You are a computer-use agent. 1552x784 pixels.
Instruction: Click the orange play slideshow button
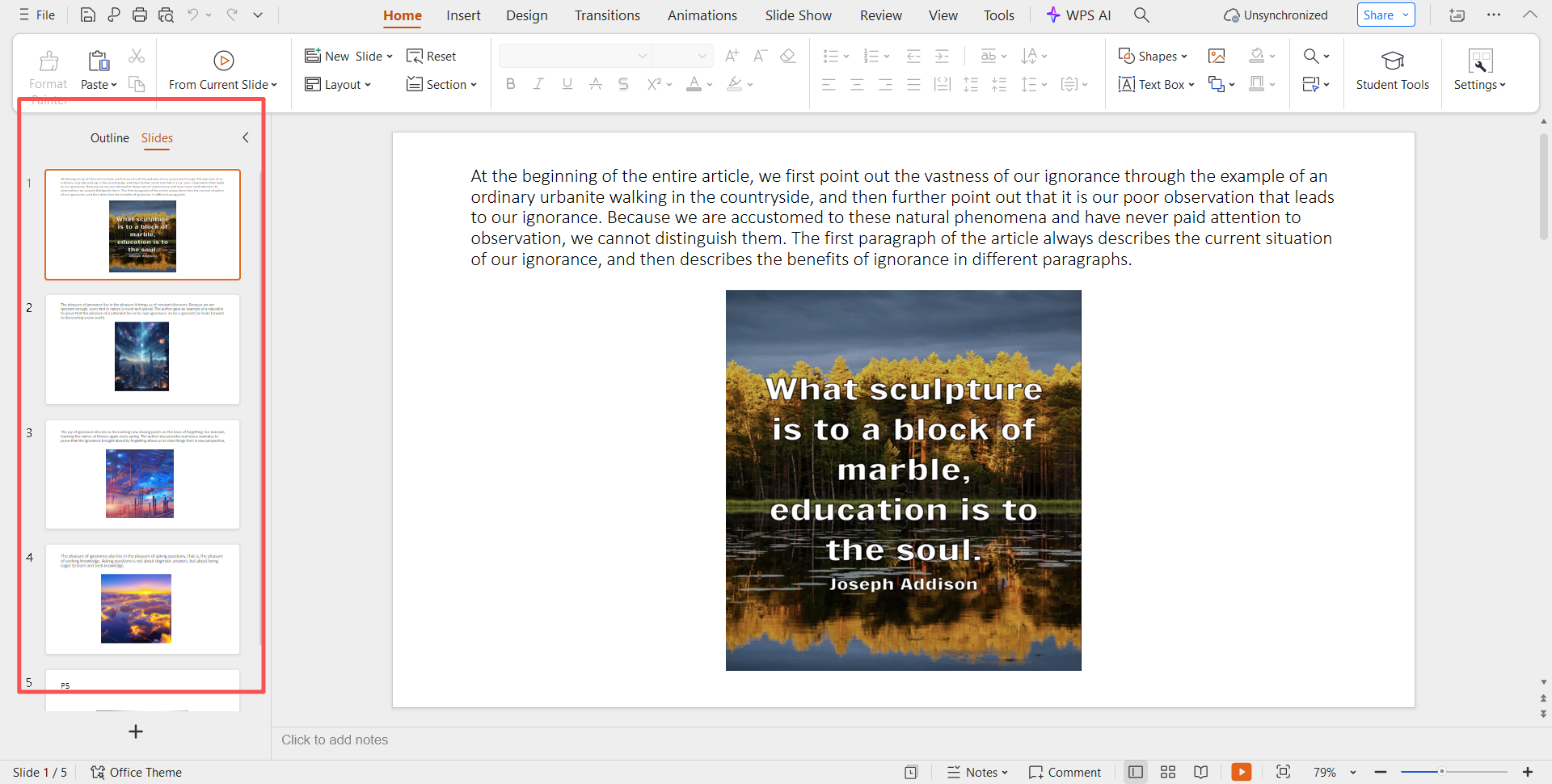(x=1241, y=772)
